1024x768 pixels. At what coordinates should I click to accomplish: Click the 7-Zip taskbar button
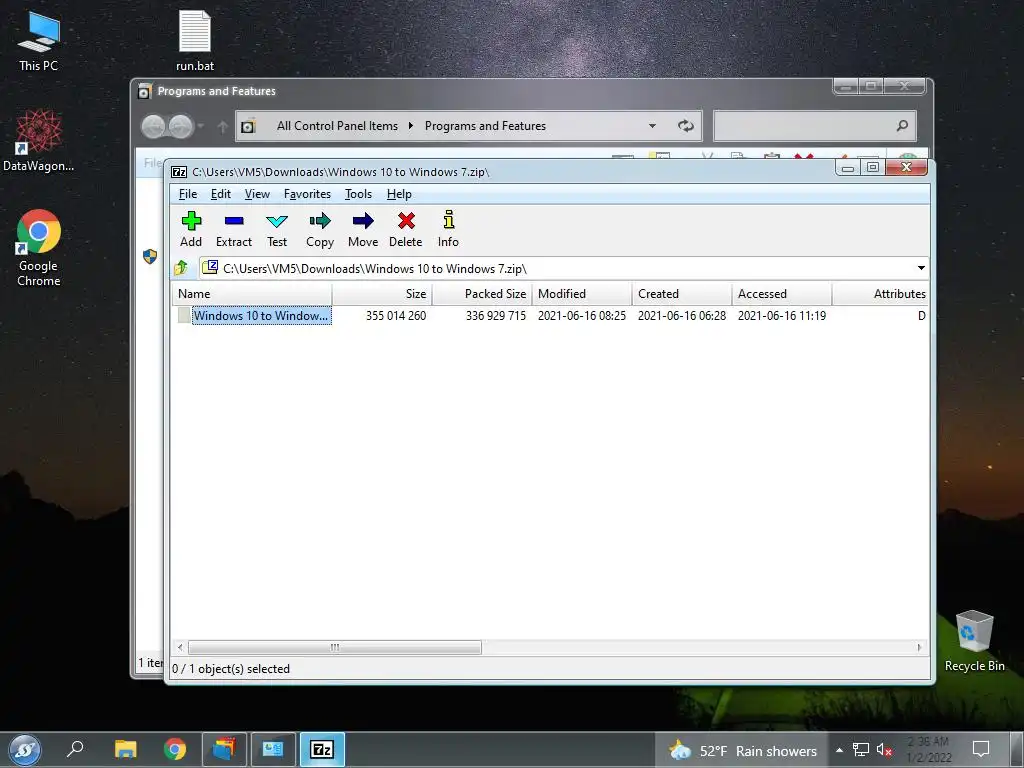pos(322,749)
